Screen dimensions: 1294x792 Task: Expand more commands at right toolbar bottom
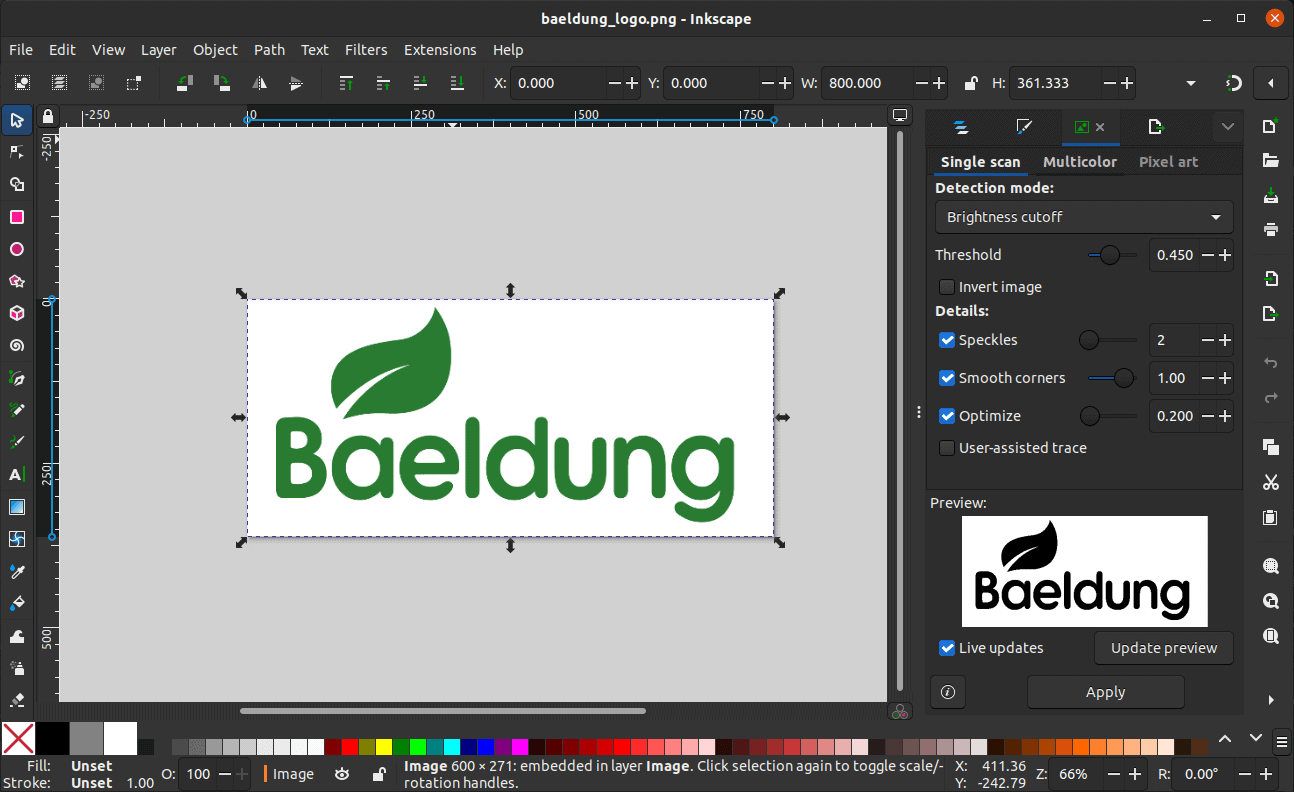pyautogui.click(x=1271, y=700)
